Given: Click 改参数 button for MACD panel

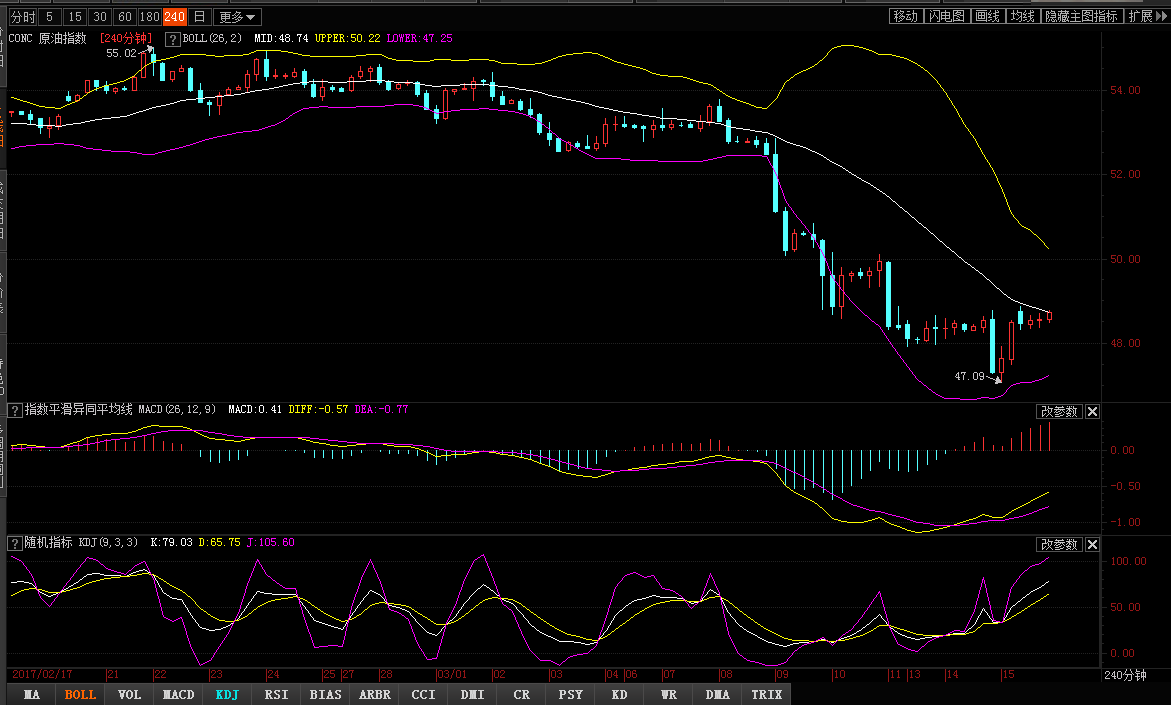Looking at the screenshot, I should pyautogui.click(x=1059, y=411).
